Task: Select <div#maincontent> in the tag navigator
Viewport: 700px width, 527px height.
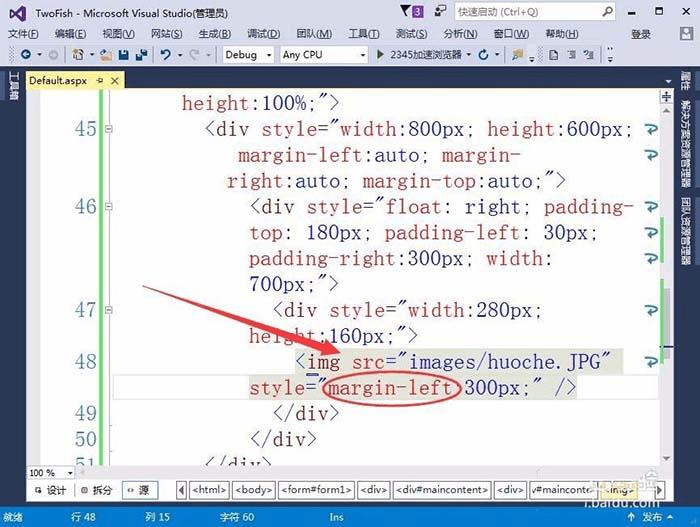Action: pos(442,490)
